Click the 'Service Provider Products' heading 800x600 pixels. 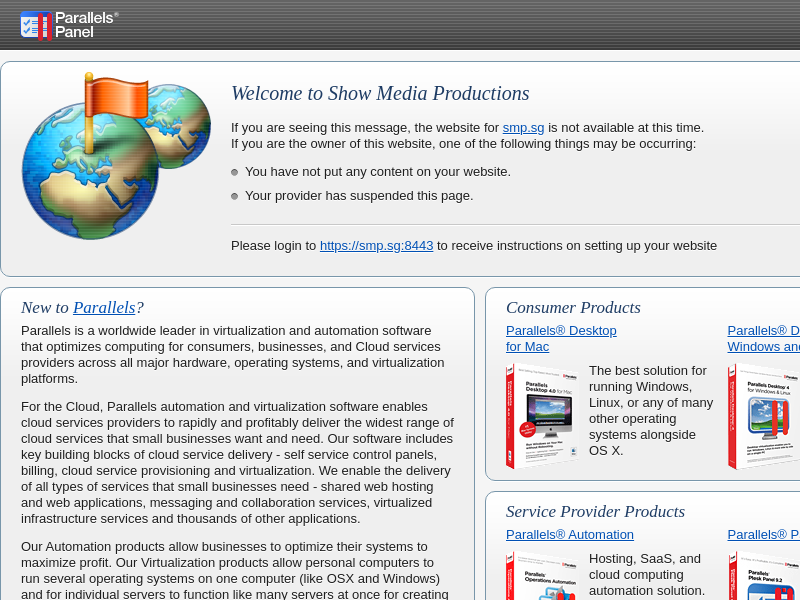(595, 512)
